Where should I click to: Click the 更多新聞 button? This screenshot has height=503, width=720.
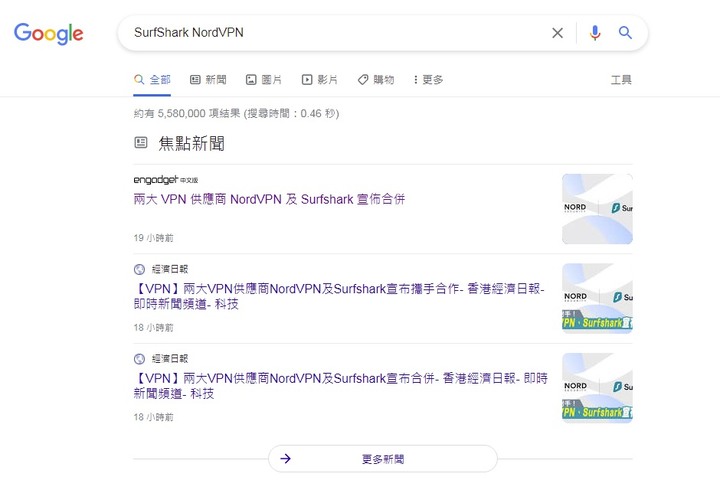(382, 458)
